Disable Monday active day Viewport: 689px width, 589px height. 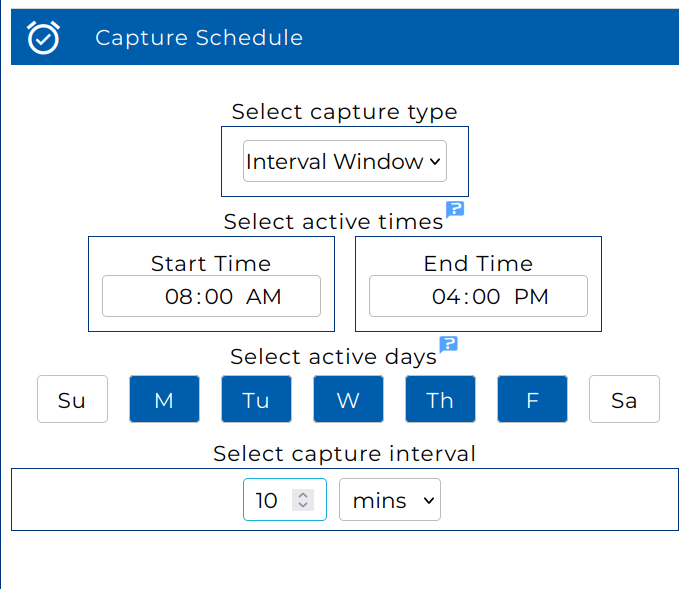pyautogui.click(x=164, y=400)
